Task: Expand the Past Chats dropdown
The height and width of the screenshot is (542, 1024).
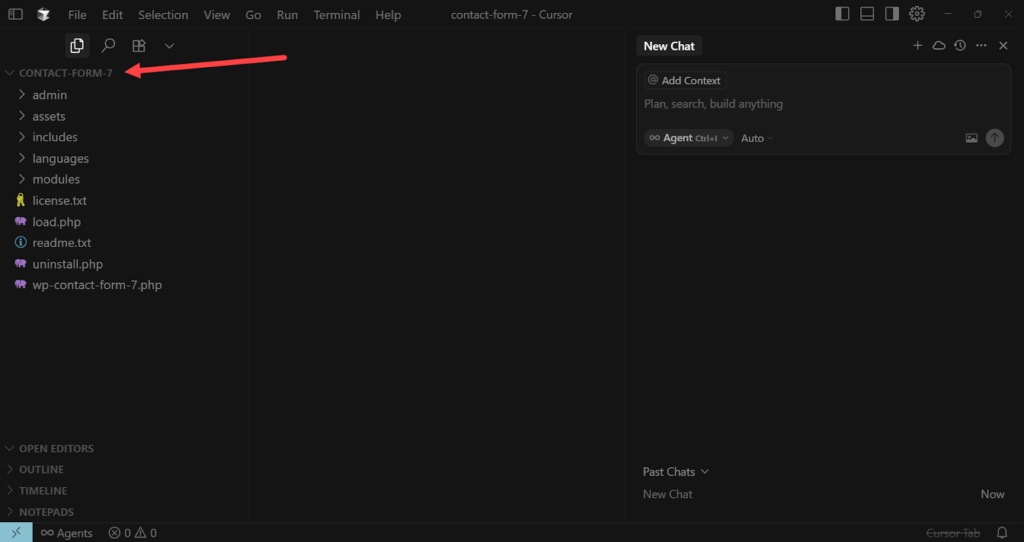Action: (676, 471)
